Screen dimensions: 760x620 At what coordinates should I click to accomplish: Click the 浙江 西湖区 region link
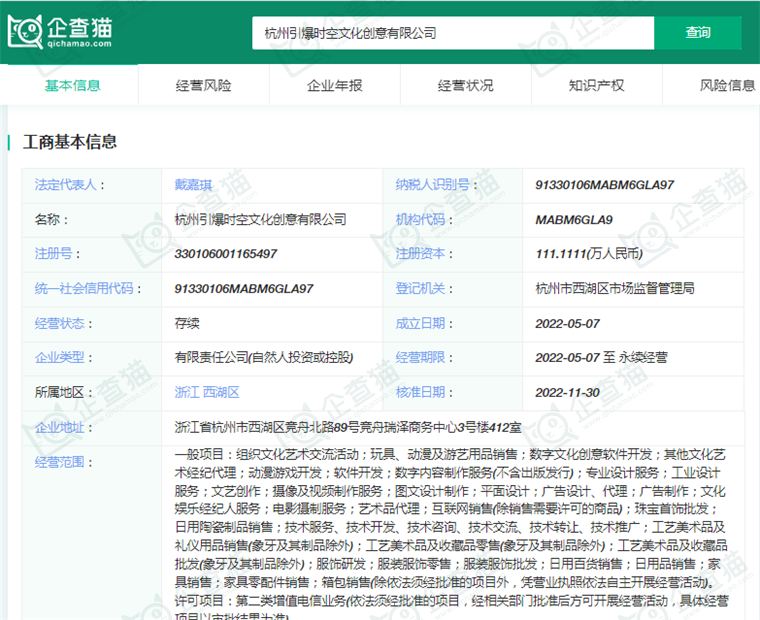[x=207, y=392]
